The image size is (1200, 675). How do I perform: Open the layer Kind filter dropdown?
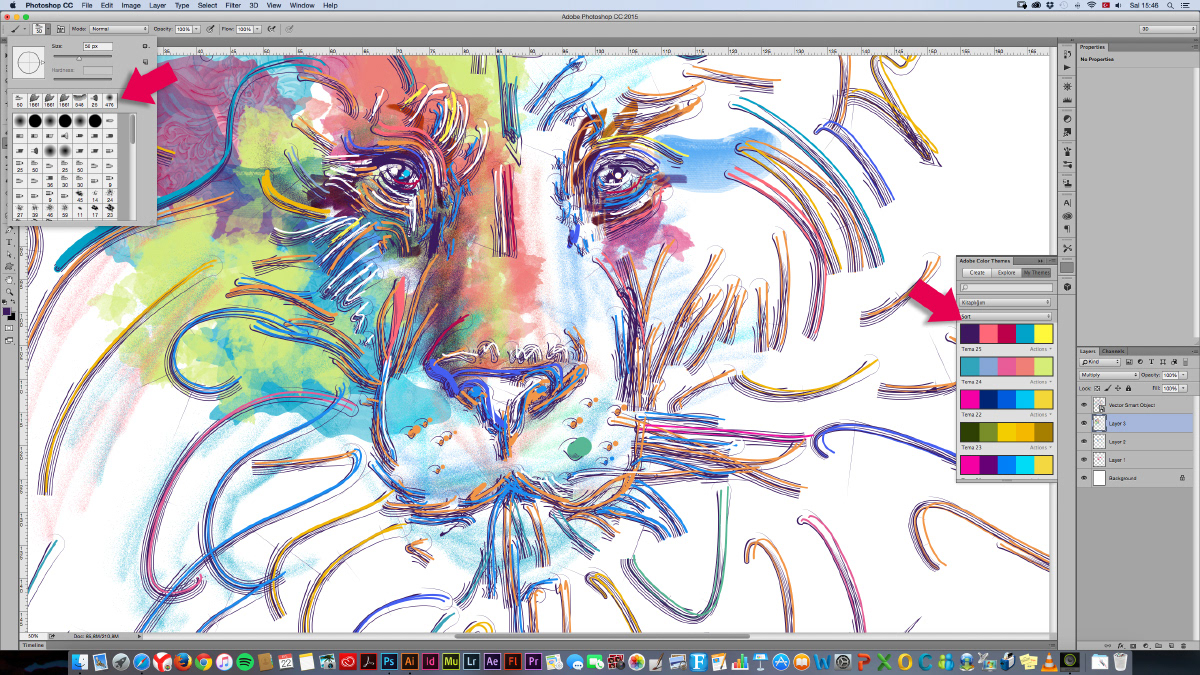tap(1100, 362)
